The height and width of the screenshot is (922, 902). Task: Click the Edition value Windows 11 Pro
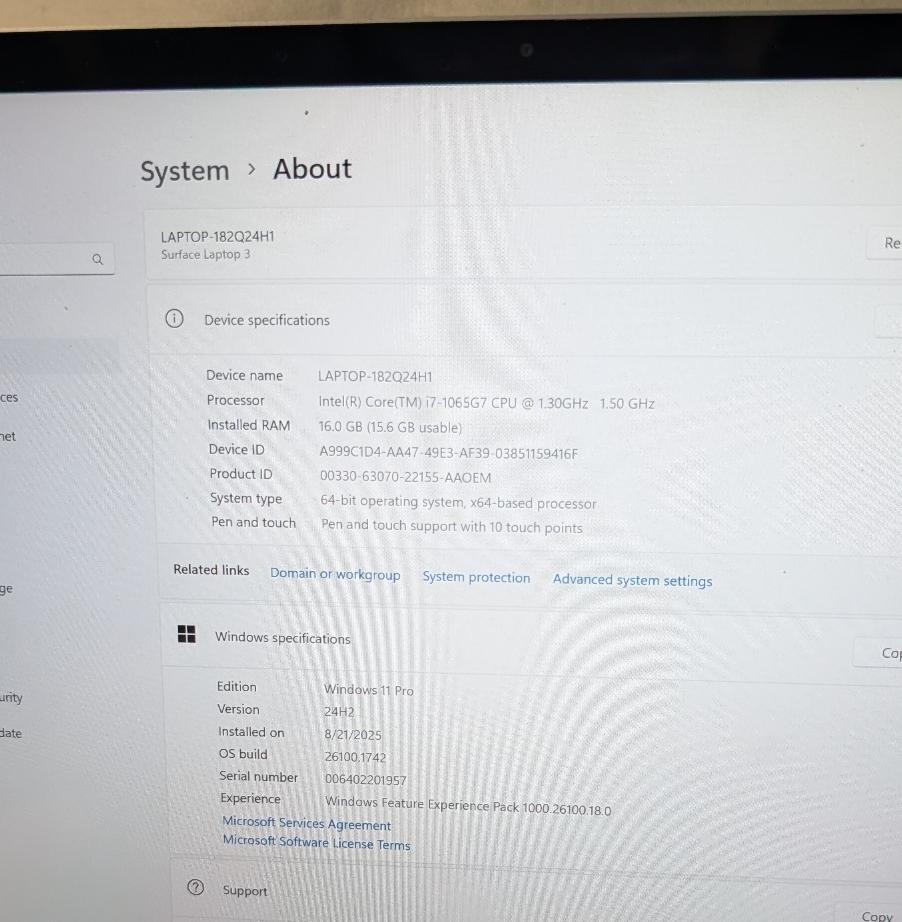tap(369, 690)
